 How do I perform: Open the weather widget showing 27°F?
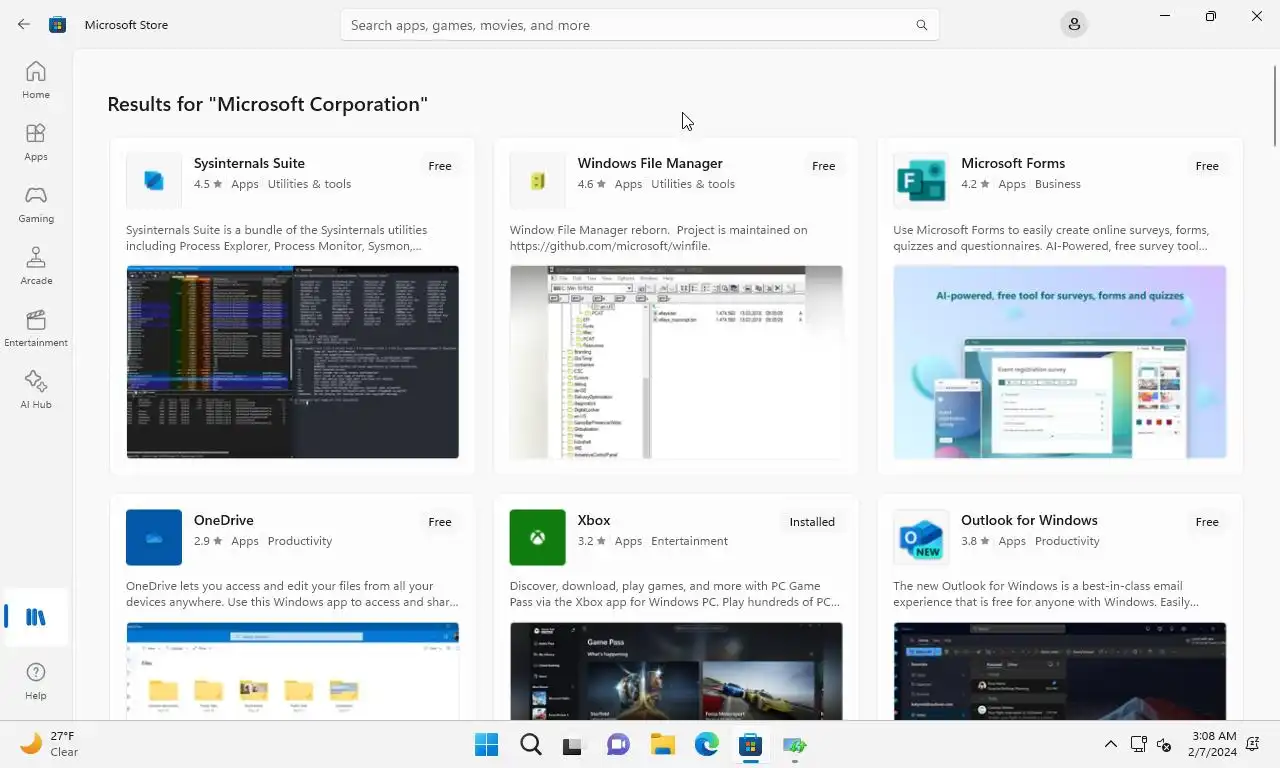tap(50, 744)
